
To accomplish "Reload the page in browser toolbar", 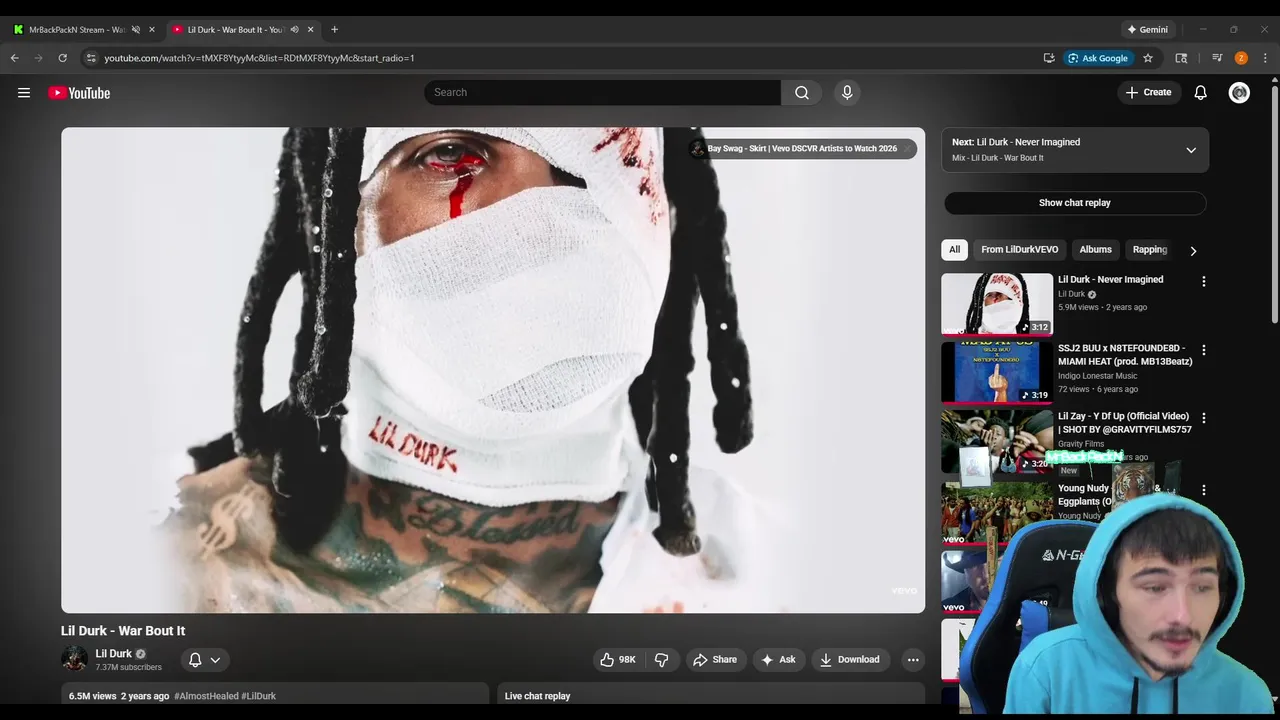I will (62, 58).
